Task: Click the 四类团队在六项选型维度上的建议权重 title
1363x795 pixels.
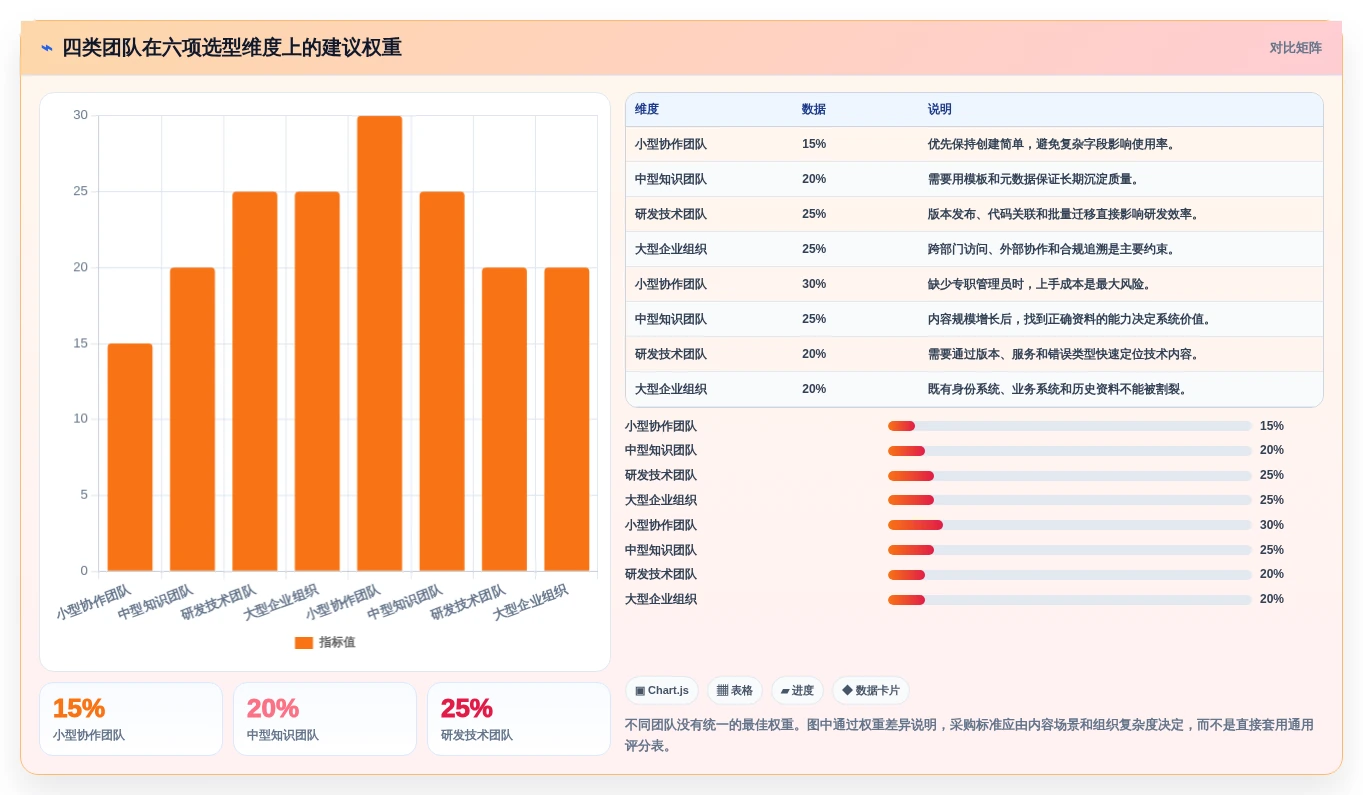Action: [x=232, y=48]
